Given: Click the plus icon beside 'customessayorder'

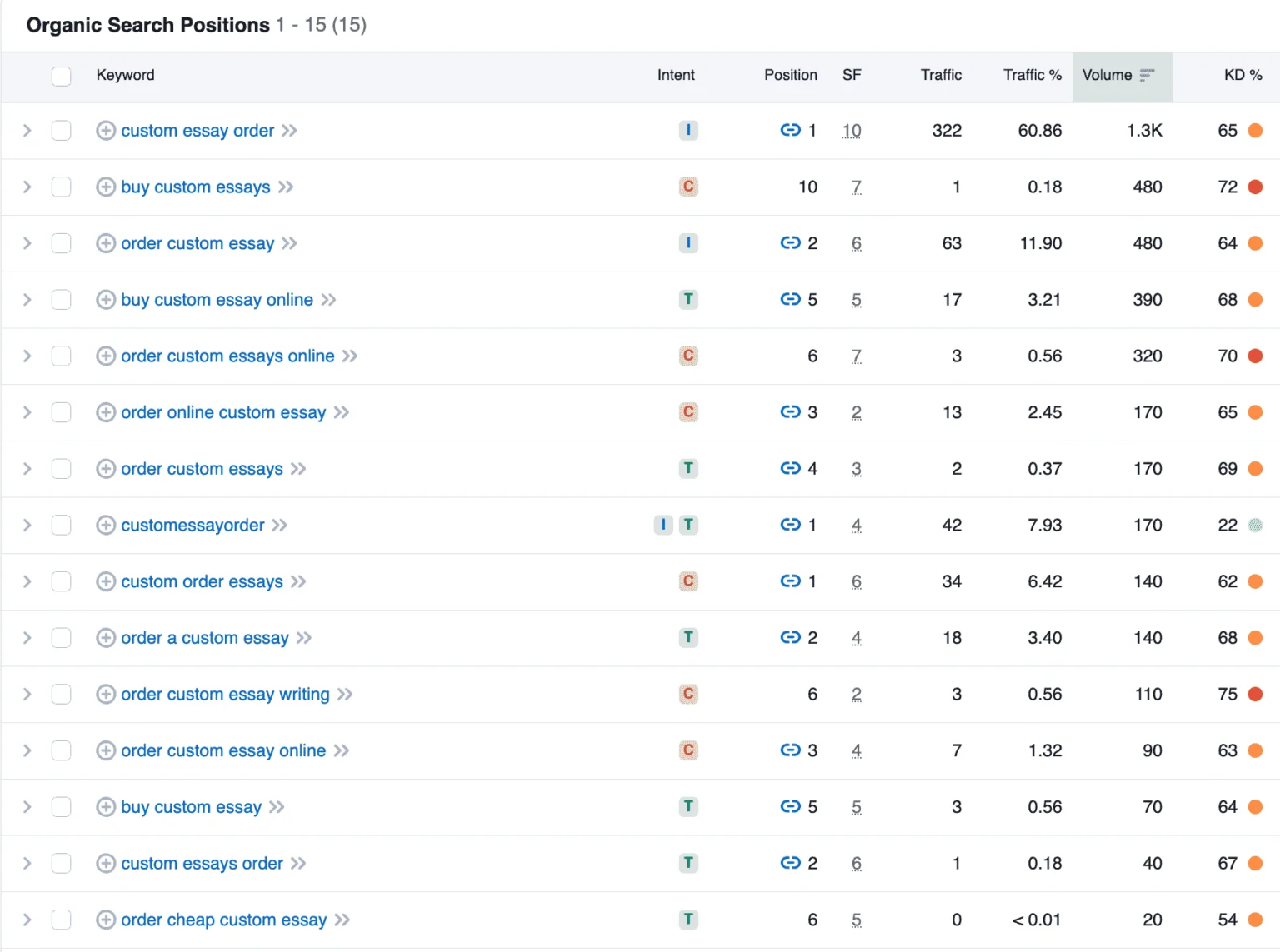Looking at the screenshot, I should [106, 526].
